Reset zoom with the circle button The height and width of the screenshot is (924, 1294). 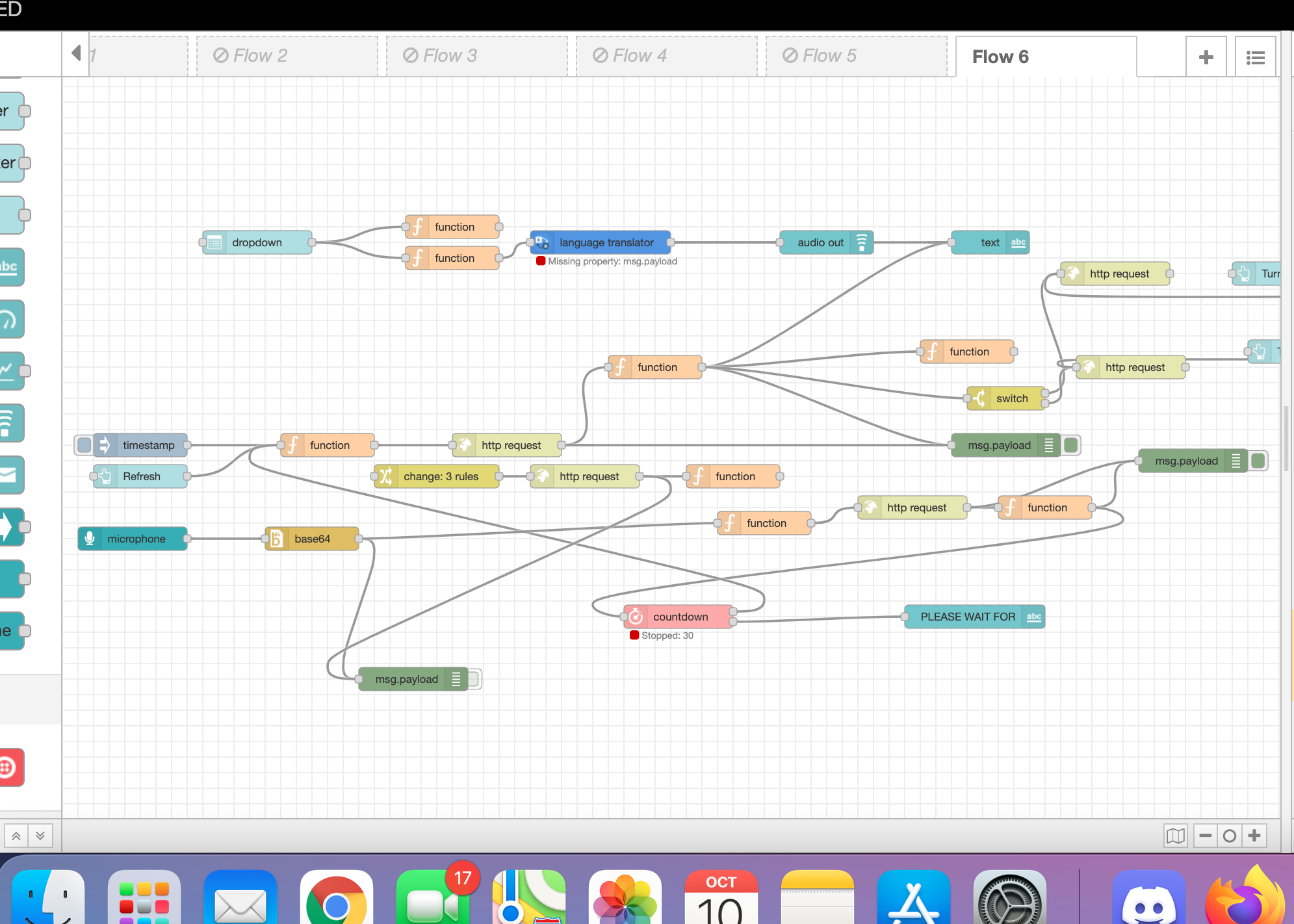1229,836
